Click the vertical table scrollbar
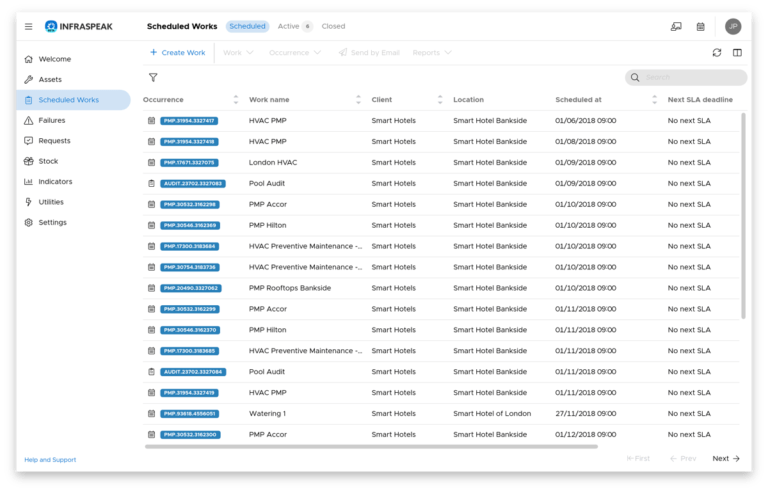 pos(743,216)
